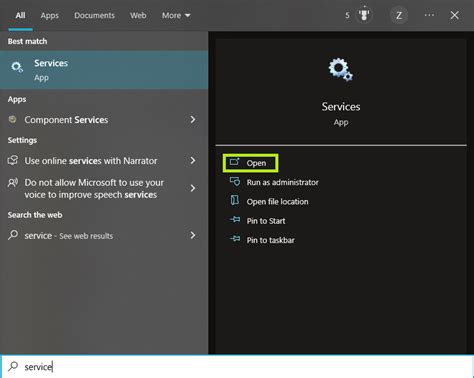Image resolution: width=474 pixels, height=378 pixels.
Task: Select Pin to Start
Action: 266,221
